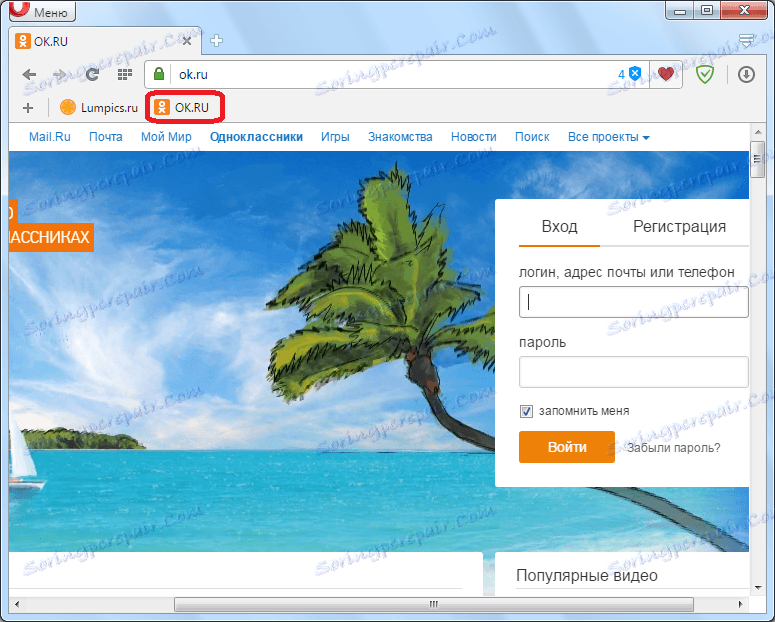
Task: Open the Мой Мир link
Action: (x=166, y=137)
